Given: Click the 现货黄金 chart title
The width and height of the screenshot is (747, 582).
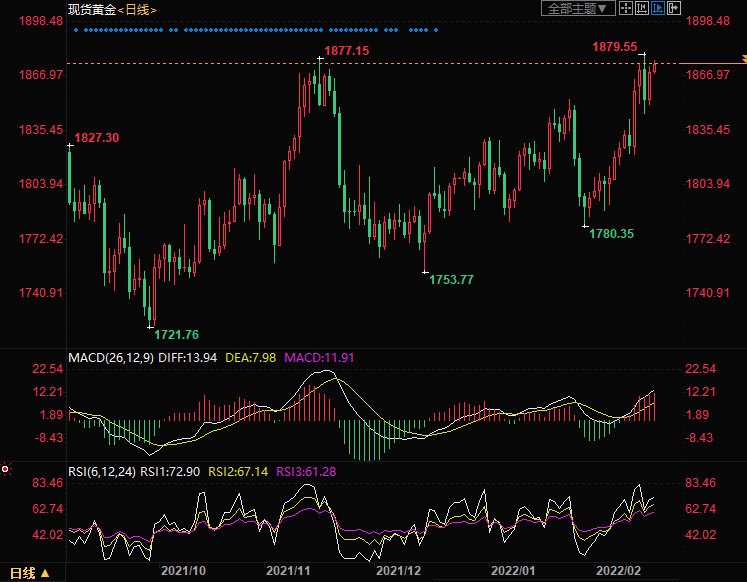Looking at the screenshot, I should point(91,9).
